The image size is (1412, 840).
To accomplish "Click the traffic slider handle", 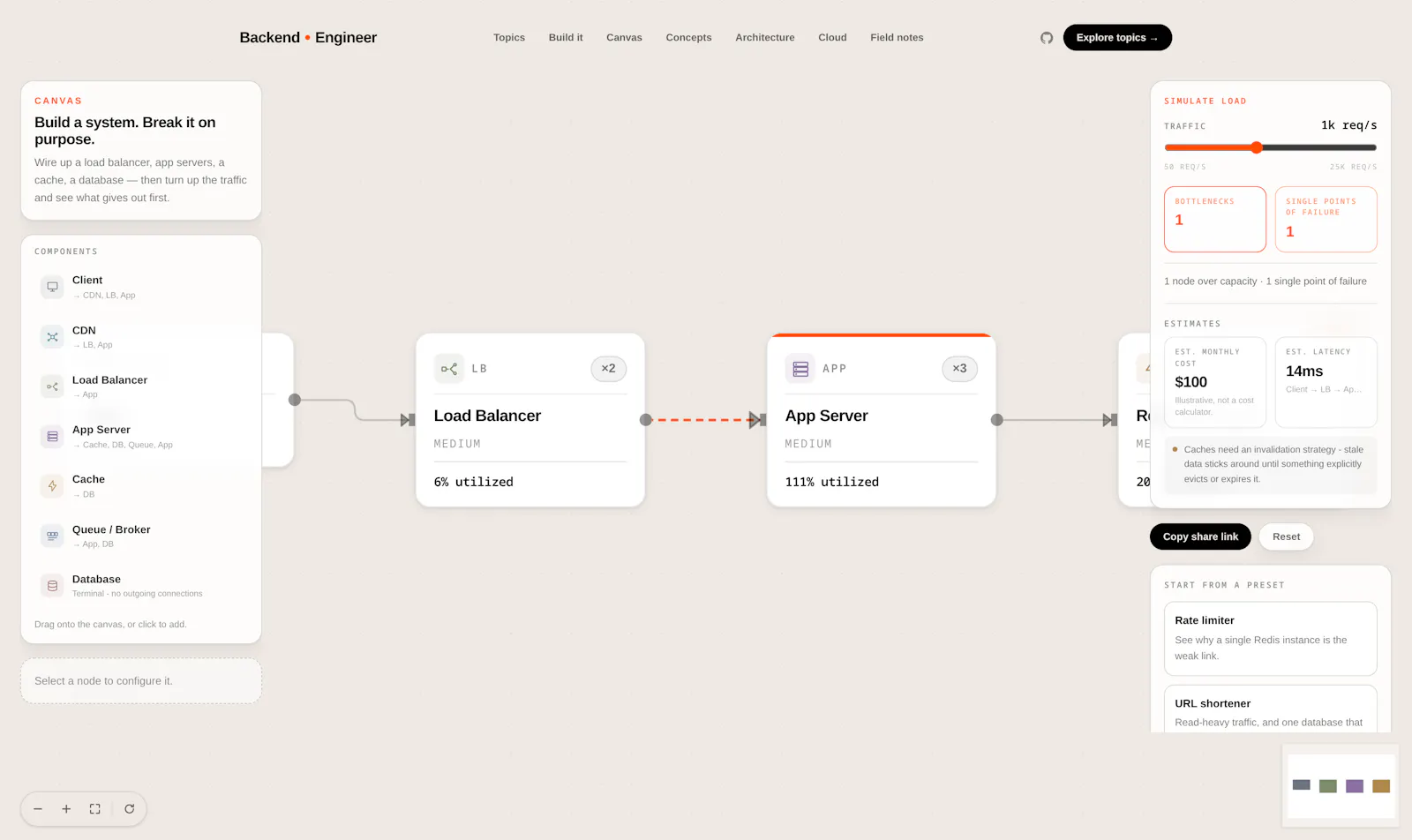I will click(x=1257, y=147).
